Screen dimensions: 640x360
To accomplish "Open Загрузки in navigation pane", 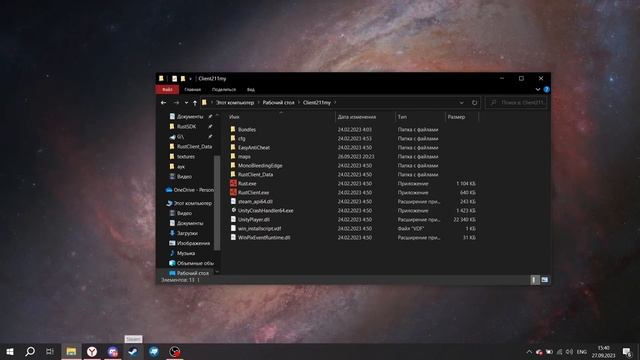I will point(187,233).
